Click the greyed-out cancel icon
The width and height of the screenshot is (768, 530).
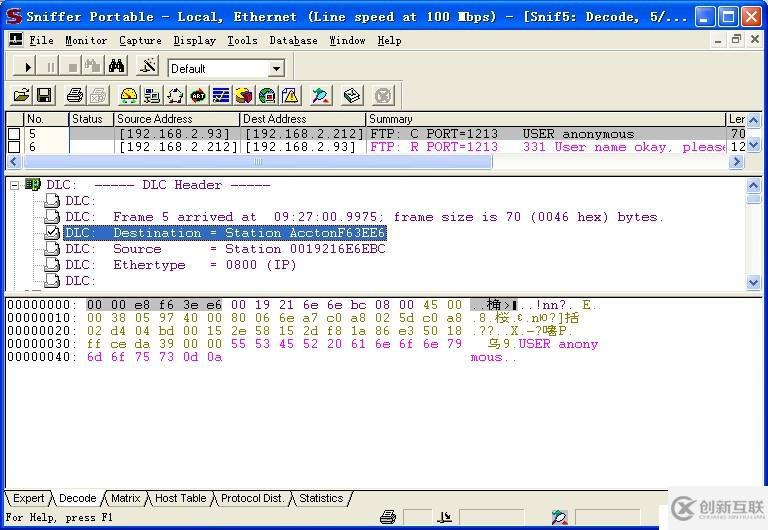tap(383, 95)
